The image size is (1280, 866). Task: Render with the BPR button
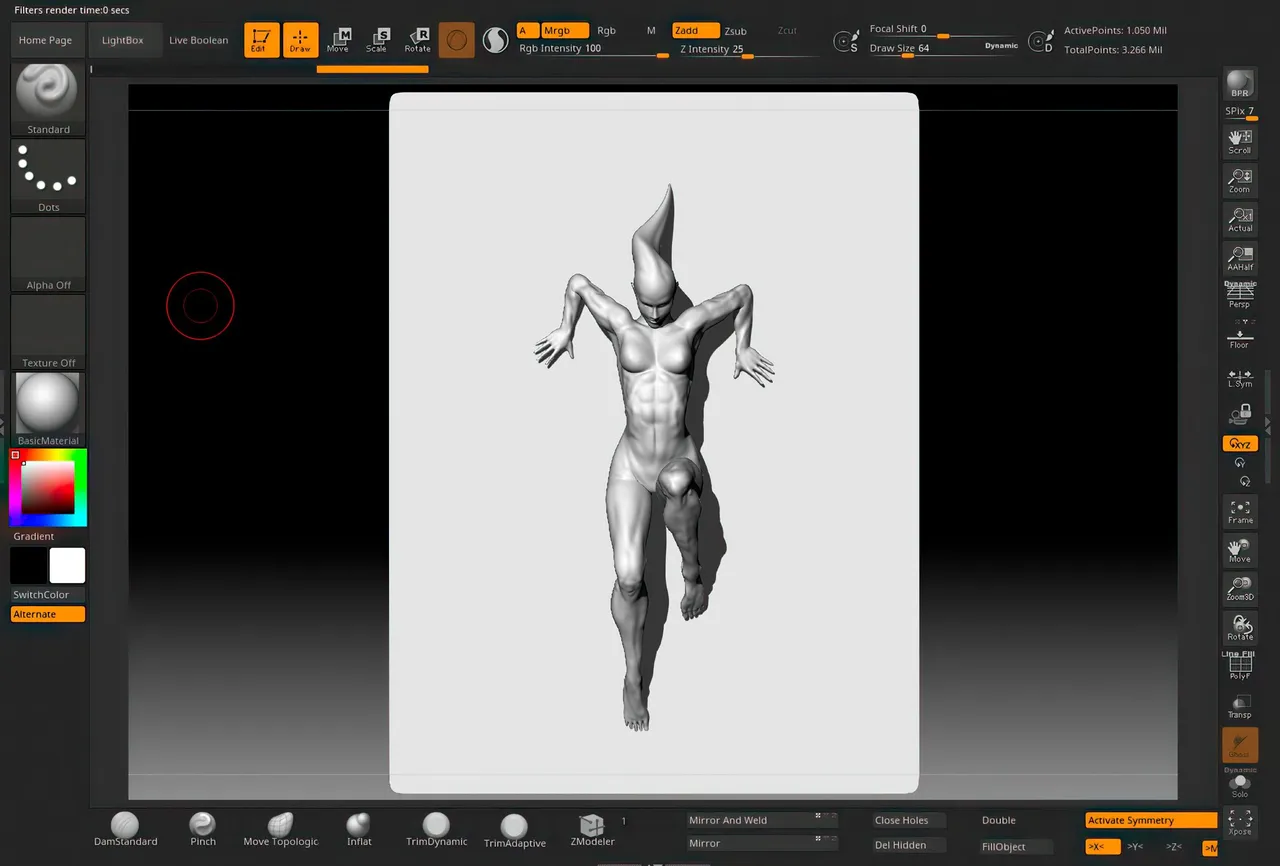click(1240, 84)
